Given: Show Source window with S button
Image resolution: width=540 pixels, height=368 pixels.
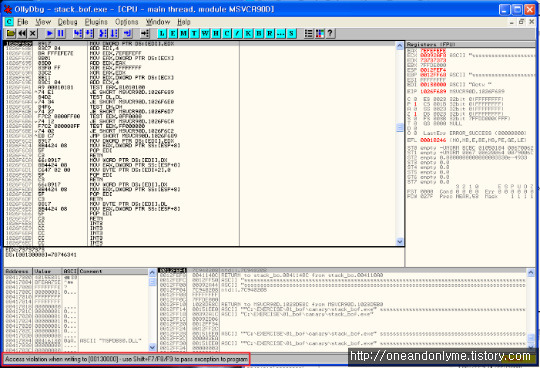Looking at the screenshot, I should (291, 33).
